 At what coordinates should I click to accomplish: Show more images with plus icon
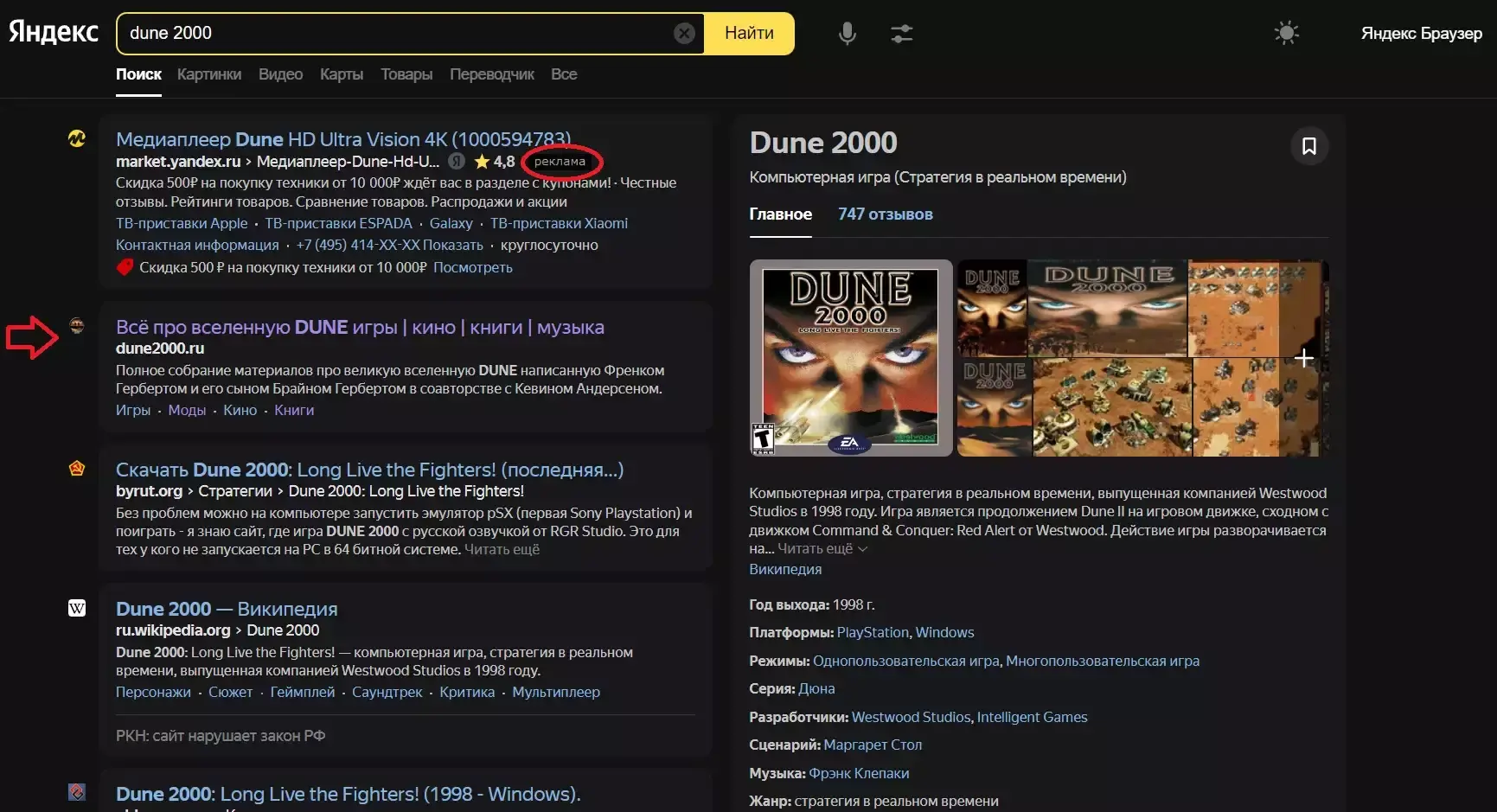pyautogui.click(x=1304, y=358)
